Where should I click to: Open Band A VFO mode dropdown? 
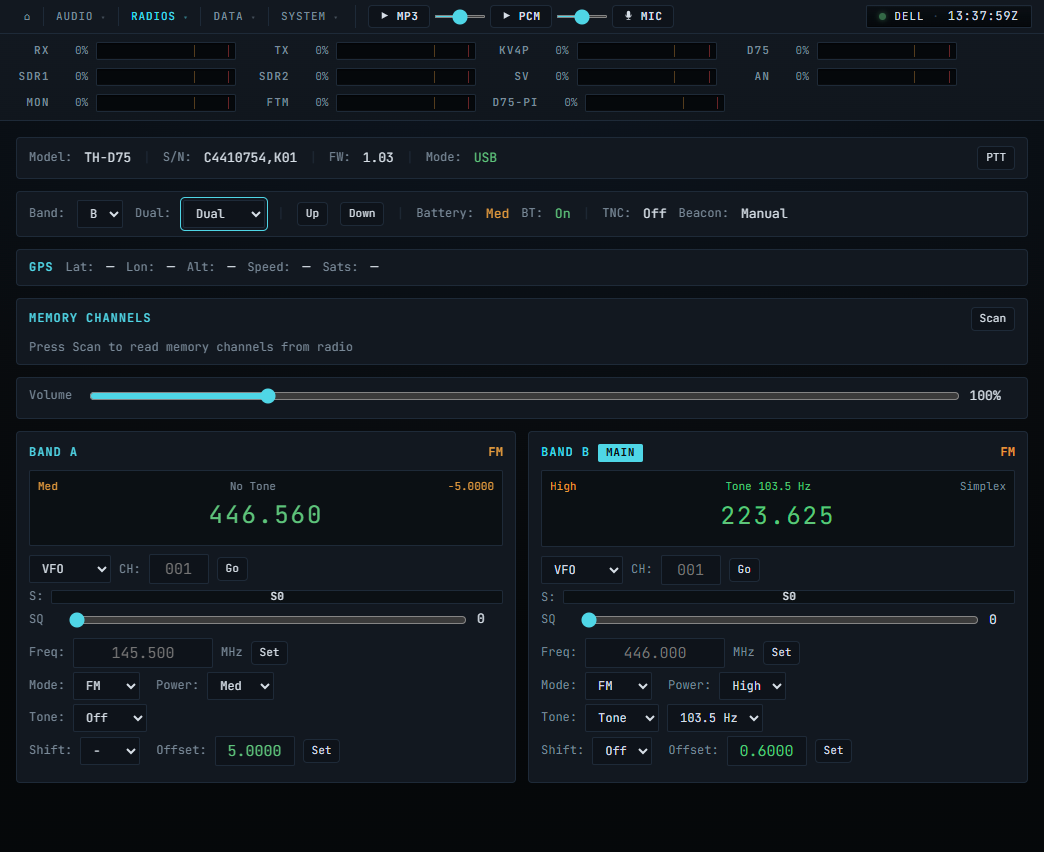point(70,569)
